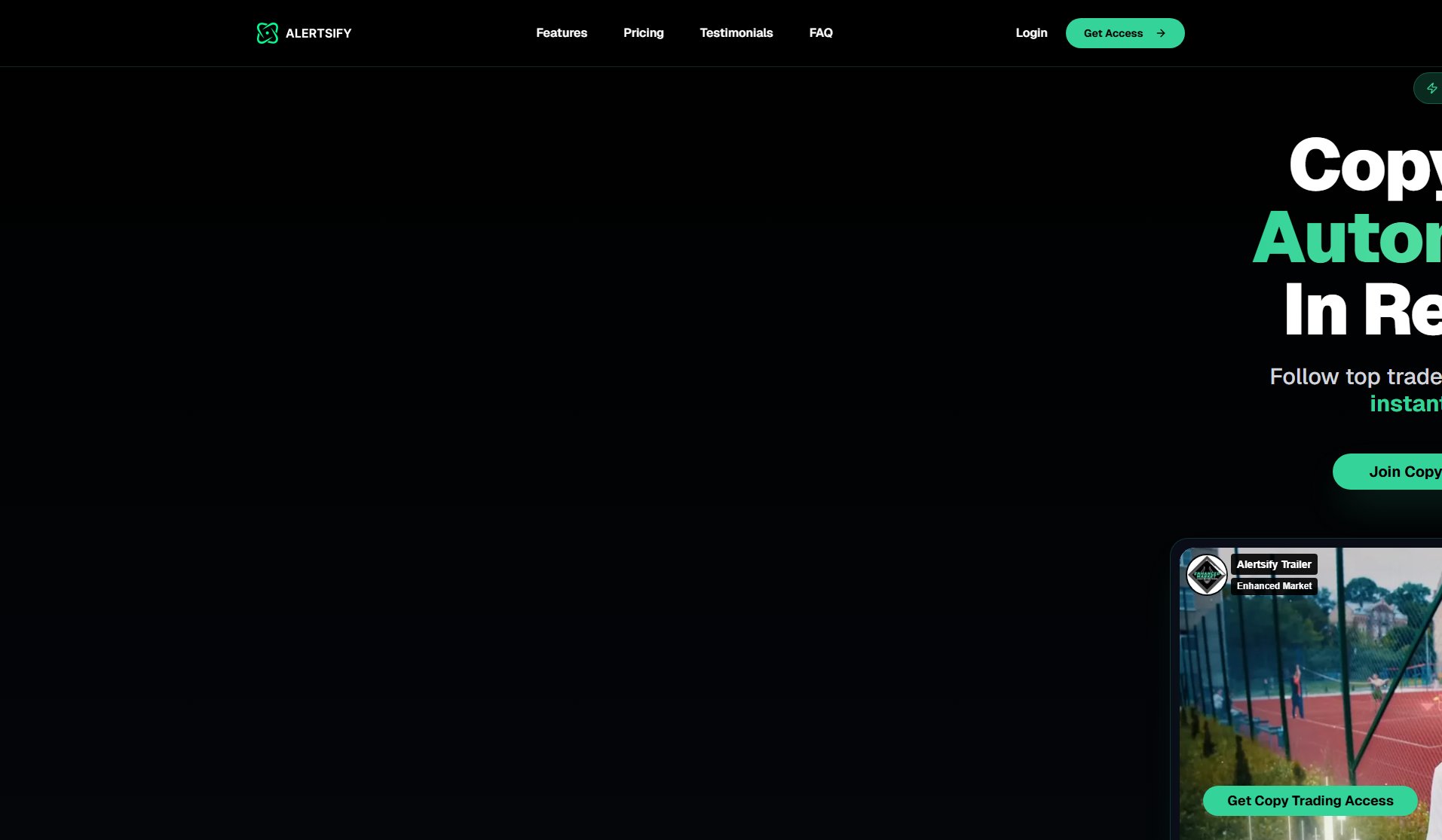1442x840 pixels.
Task: Click the Alertsify logo icon
Action: (x=267, y=33)
